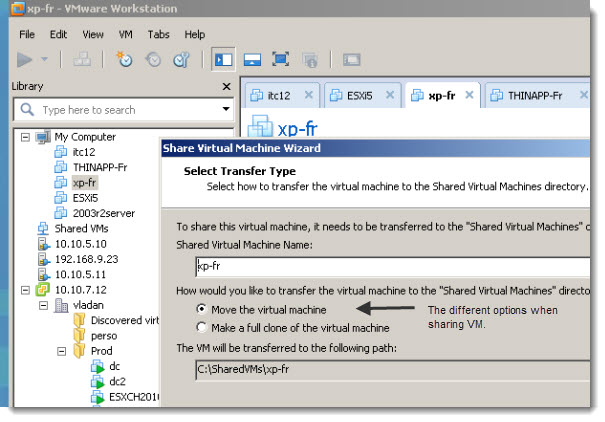Viewport: 605px width, 422px height.
Task: Open the library search filter dropdown
Action: (226, 109)
